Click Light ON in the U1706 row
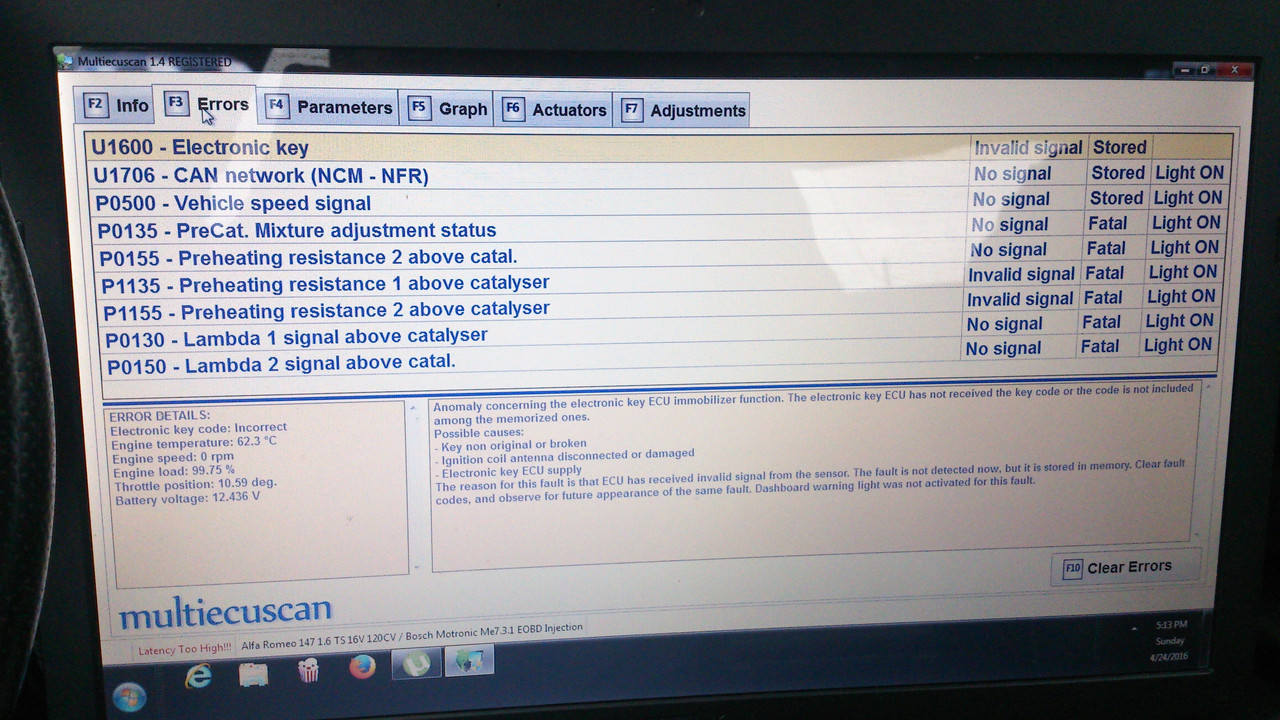Screen dimensions: 1280x720 pos(1189,173)
